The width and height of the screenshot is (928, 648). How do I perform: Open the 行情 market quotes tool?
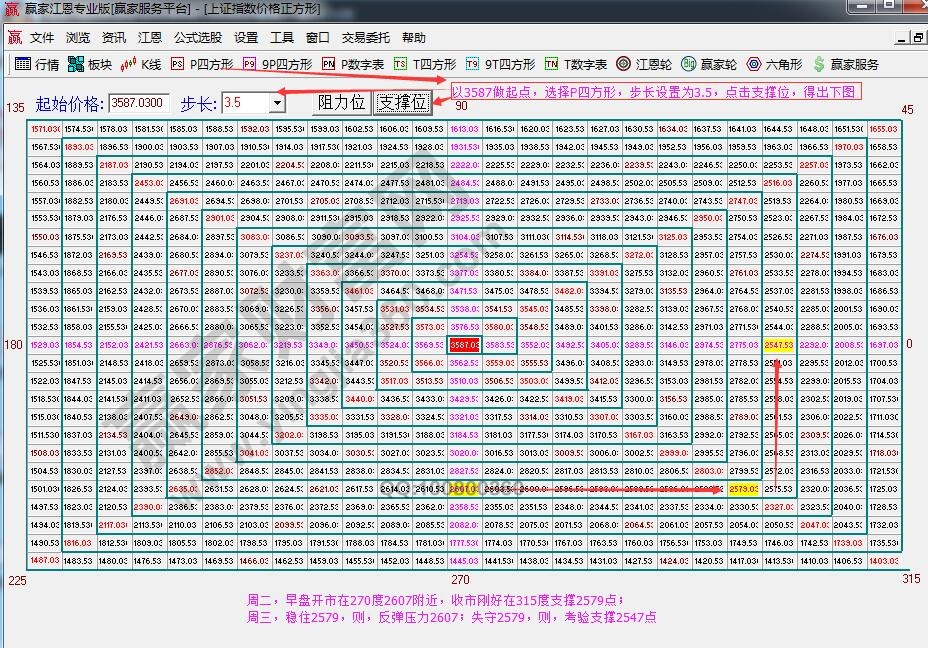point(37,64)
